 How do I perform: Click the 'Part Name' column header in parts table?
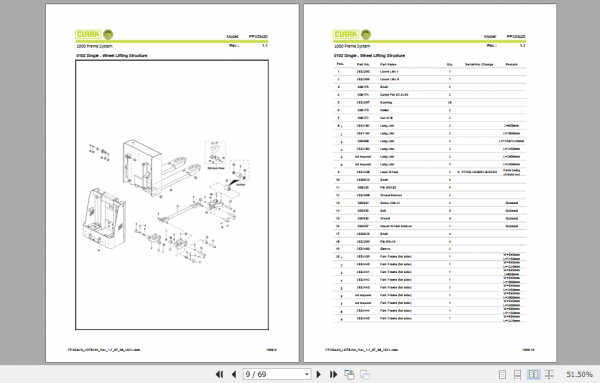(388, 64)
